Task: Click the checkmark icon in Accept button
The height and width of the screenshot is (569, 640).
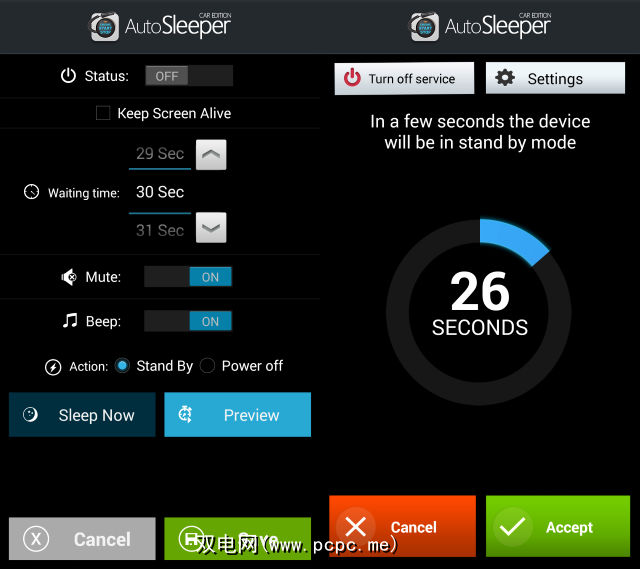Action: (512, 527)
